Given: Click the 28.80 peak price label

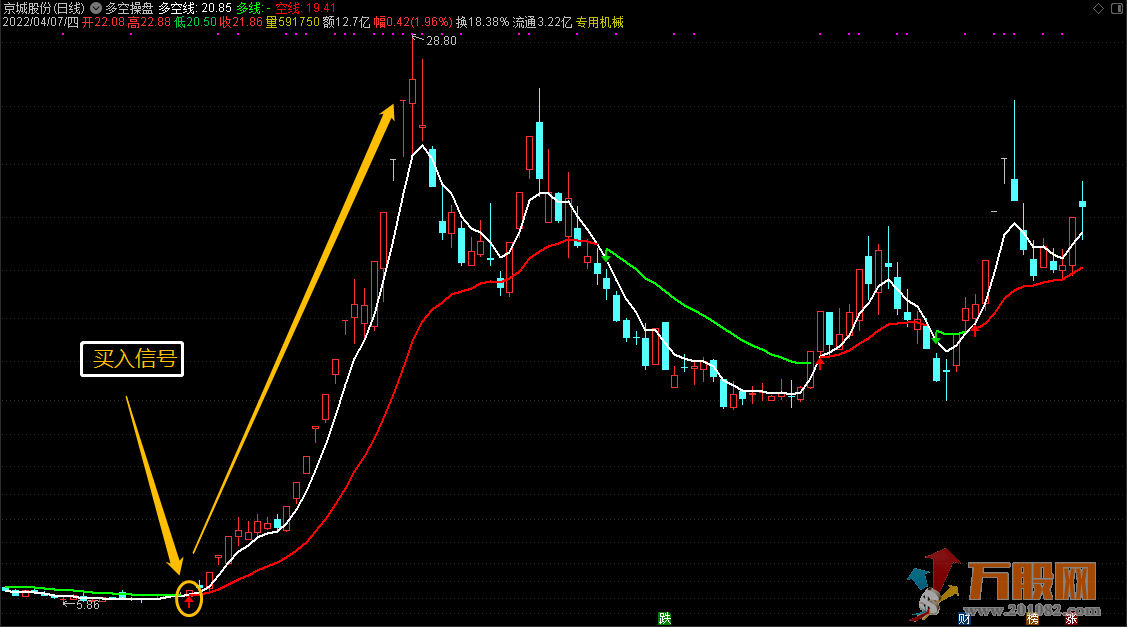Looking at the screenshot, I should click(441, 41).
